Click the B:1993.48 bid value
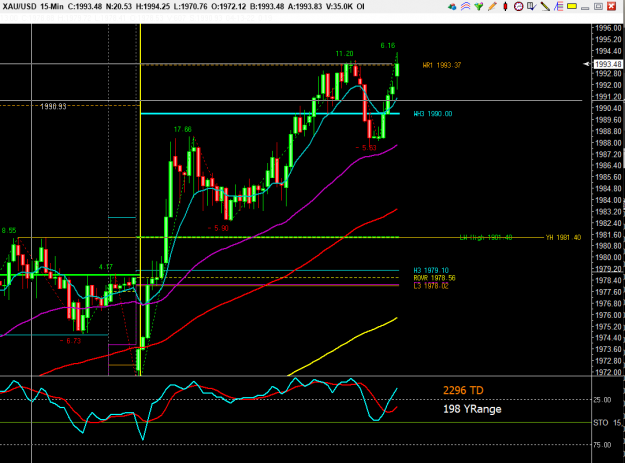The image size is (625, 463). (x=267, y=7)
